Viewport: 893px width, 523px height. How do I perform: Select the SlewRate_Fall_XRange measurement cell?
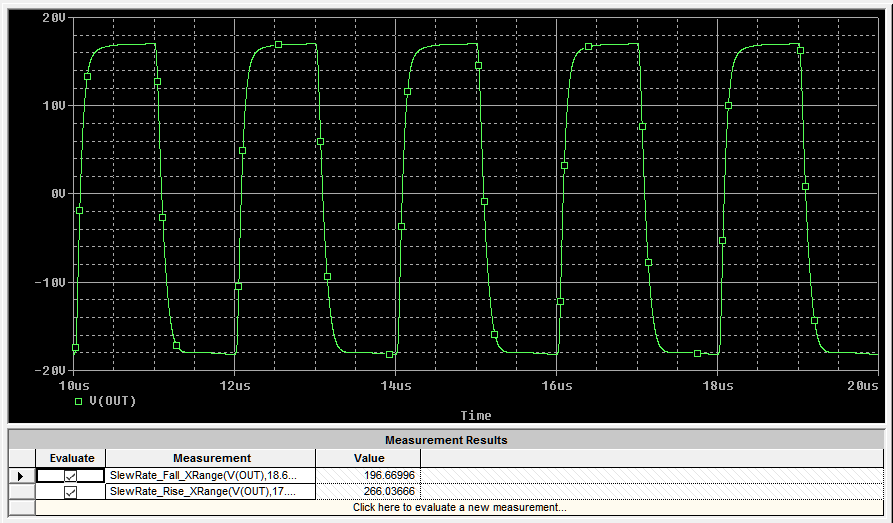click(x=211, y=475)
